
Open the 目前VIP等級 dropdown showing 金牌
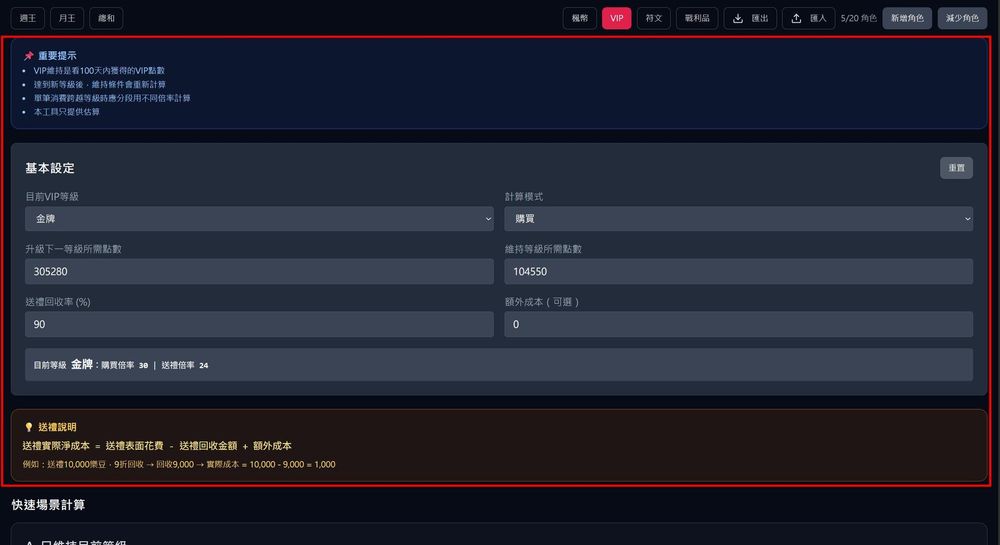259,219
